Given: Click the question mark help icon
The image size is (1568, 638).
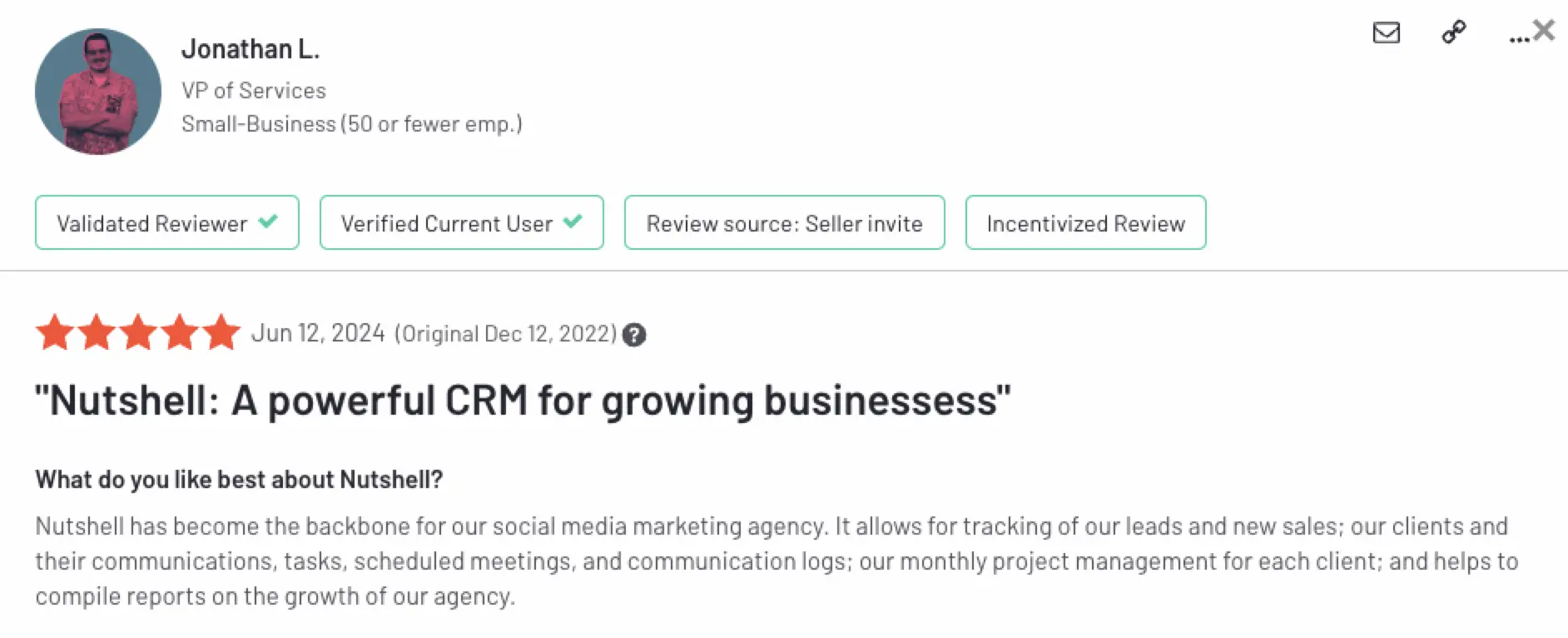Looking at the screenshot, I should pos(634,335).
